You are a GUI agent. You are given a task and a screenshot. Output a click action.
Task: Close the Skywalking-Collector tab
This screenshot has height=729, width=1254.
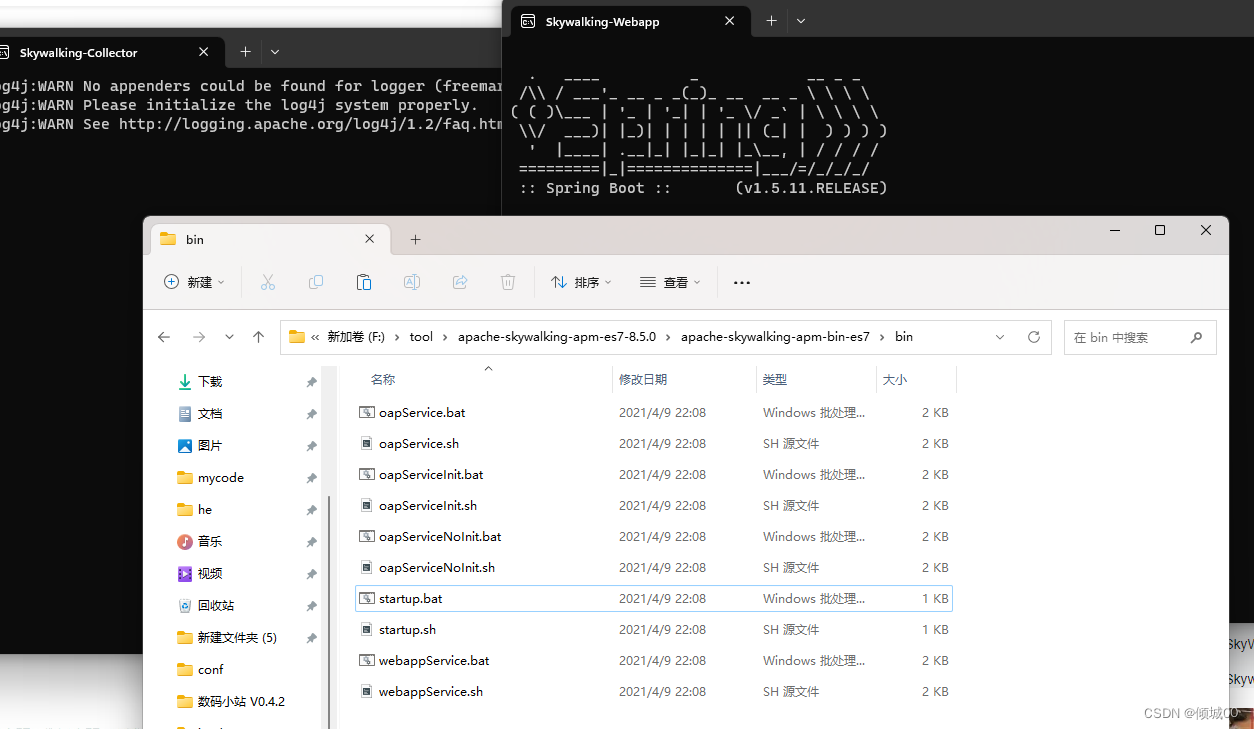pos(204,52)
